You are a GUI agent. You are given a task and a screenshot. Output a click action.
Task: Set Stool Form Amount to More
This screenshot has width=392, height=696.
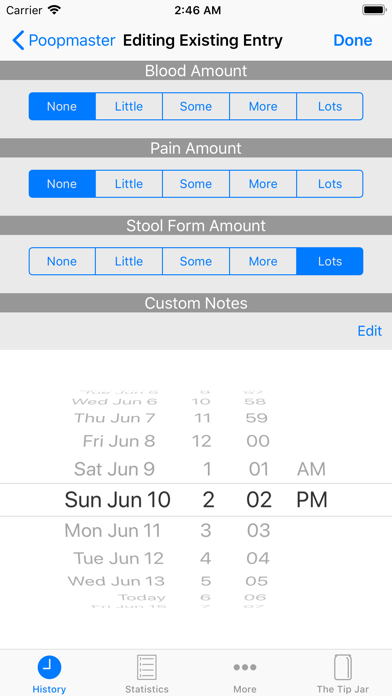coord(263,261)
